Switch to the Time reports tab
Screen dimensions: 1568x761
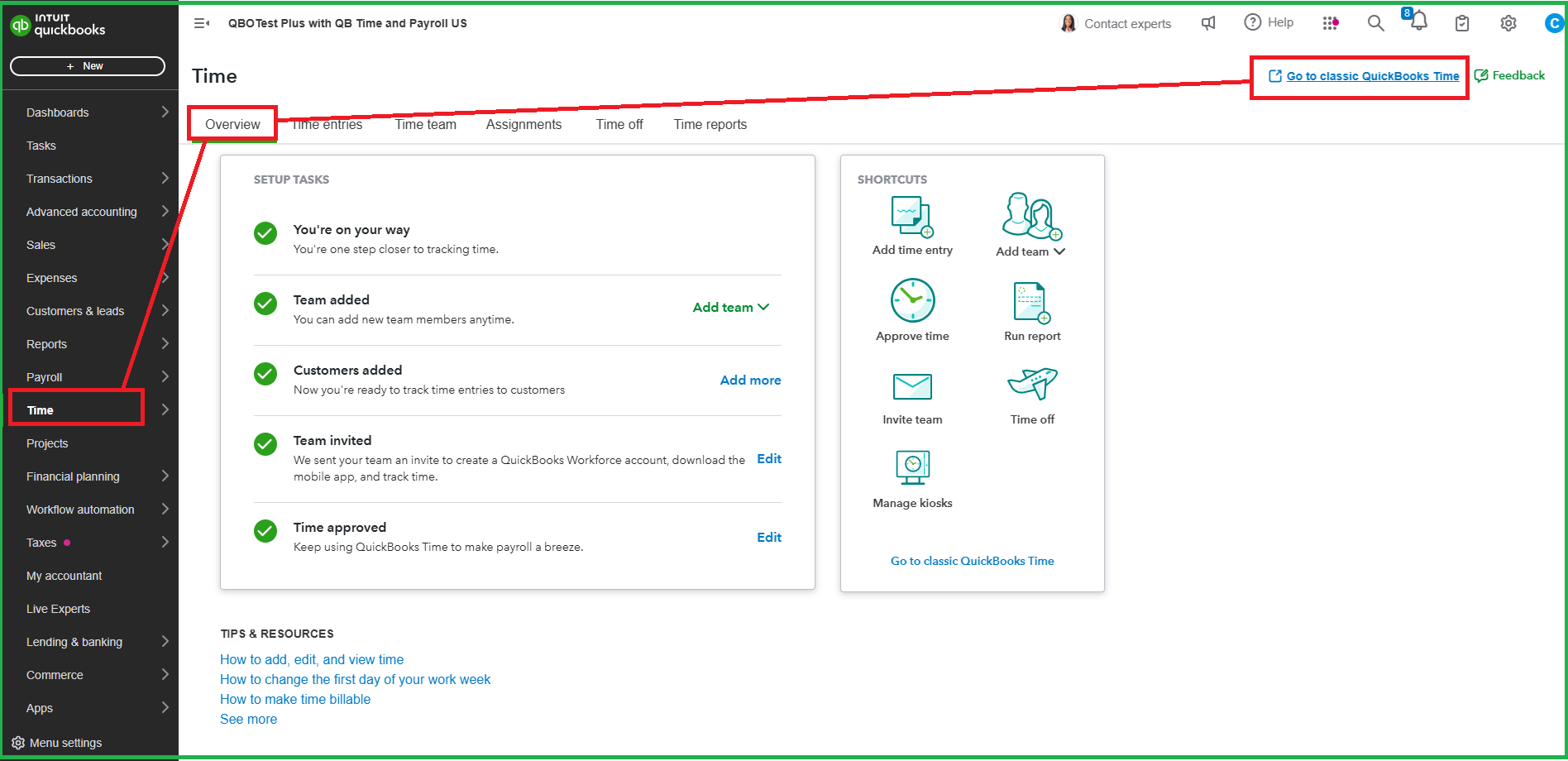[710, 124]
